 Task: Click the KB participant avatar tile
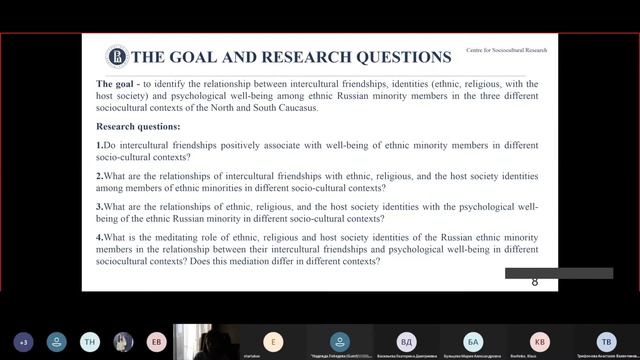click(x=540, y=342)
